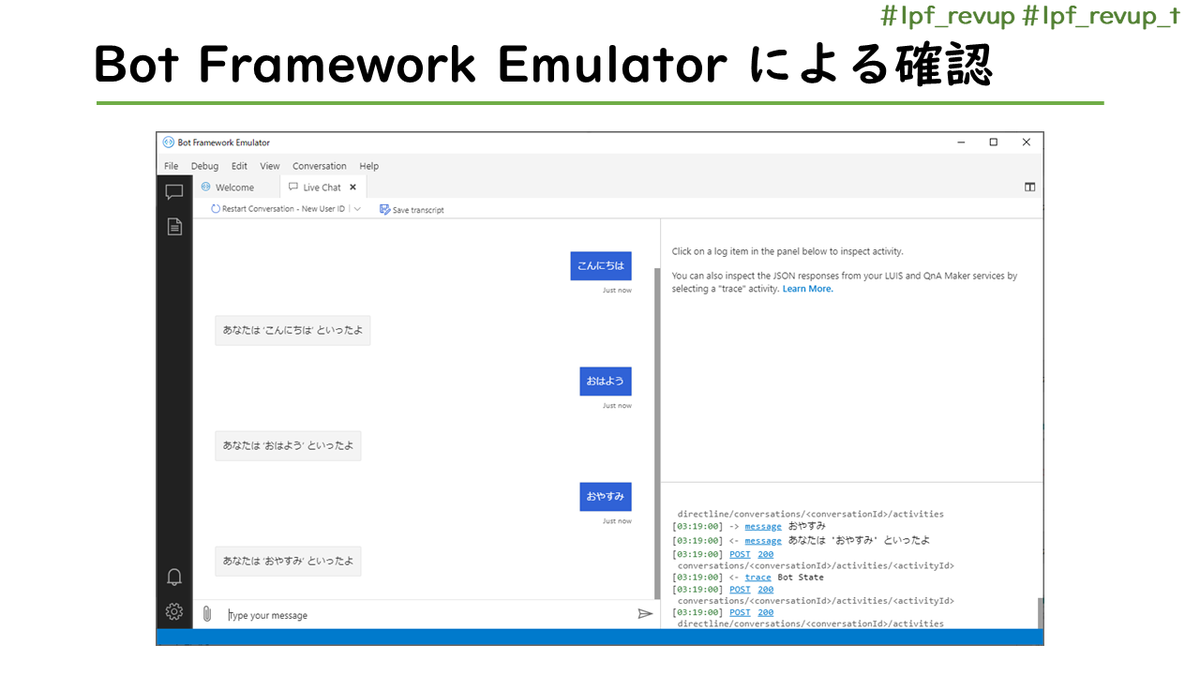Open the trace link for Bot State
Screen dimensions: 1200x675
(758, 577)
